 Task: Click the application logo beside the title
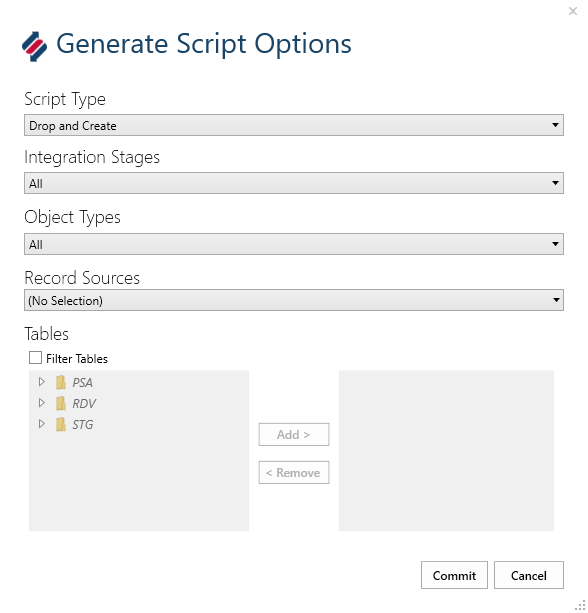pos(34,46)
